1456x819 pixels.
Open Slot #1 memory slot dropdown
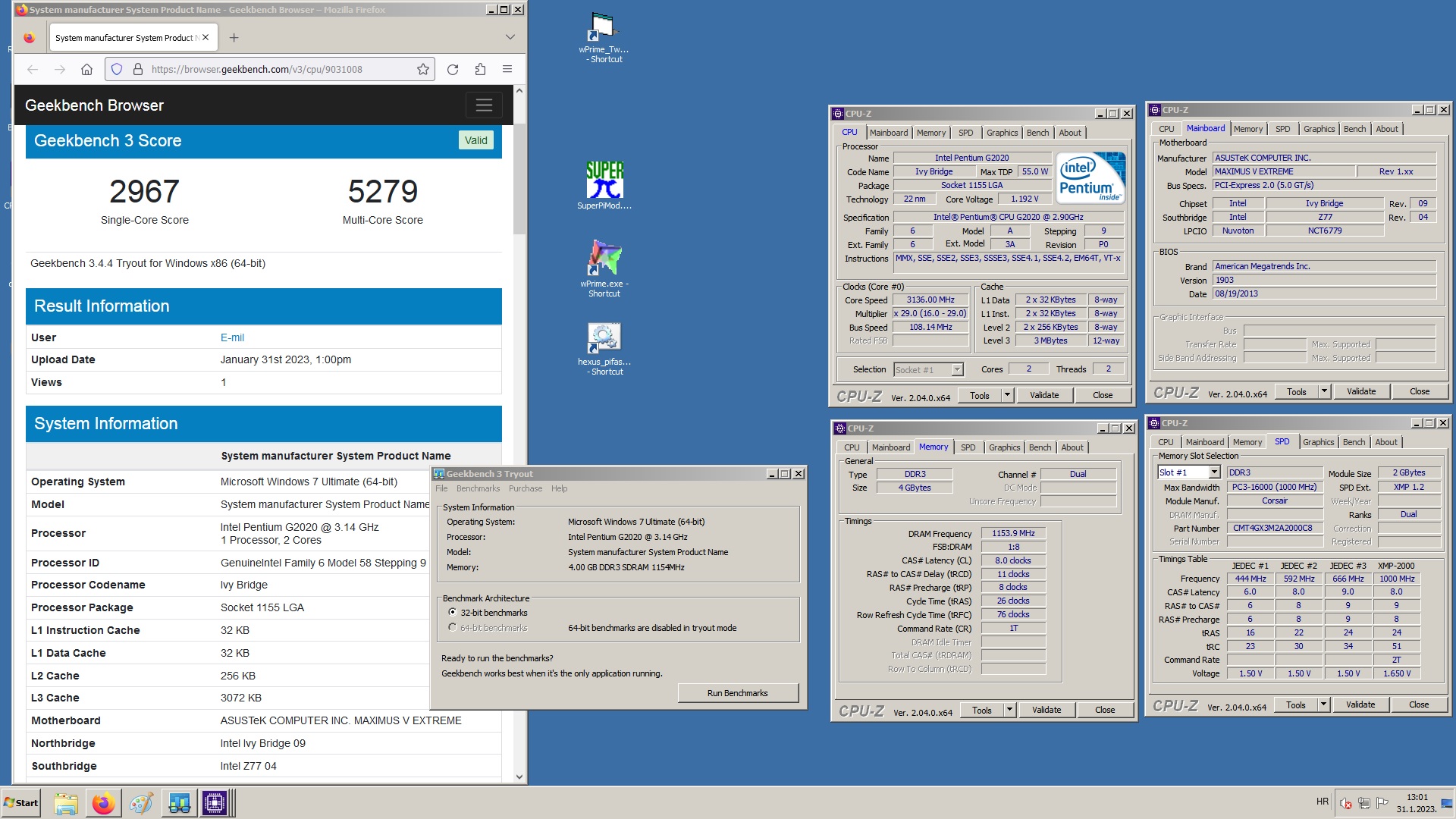click(x=1214, y=472)
